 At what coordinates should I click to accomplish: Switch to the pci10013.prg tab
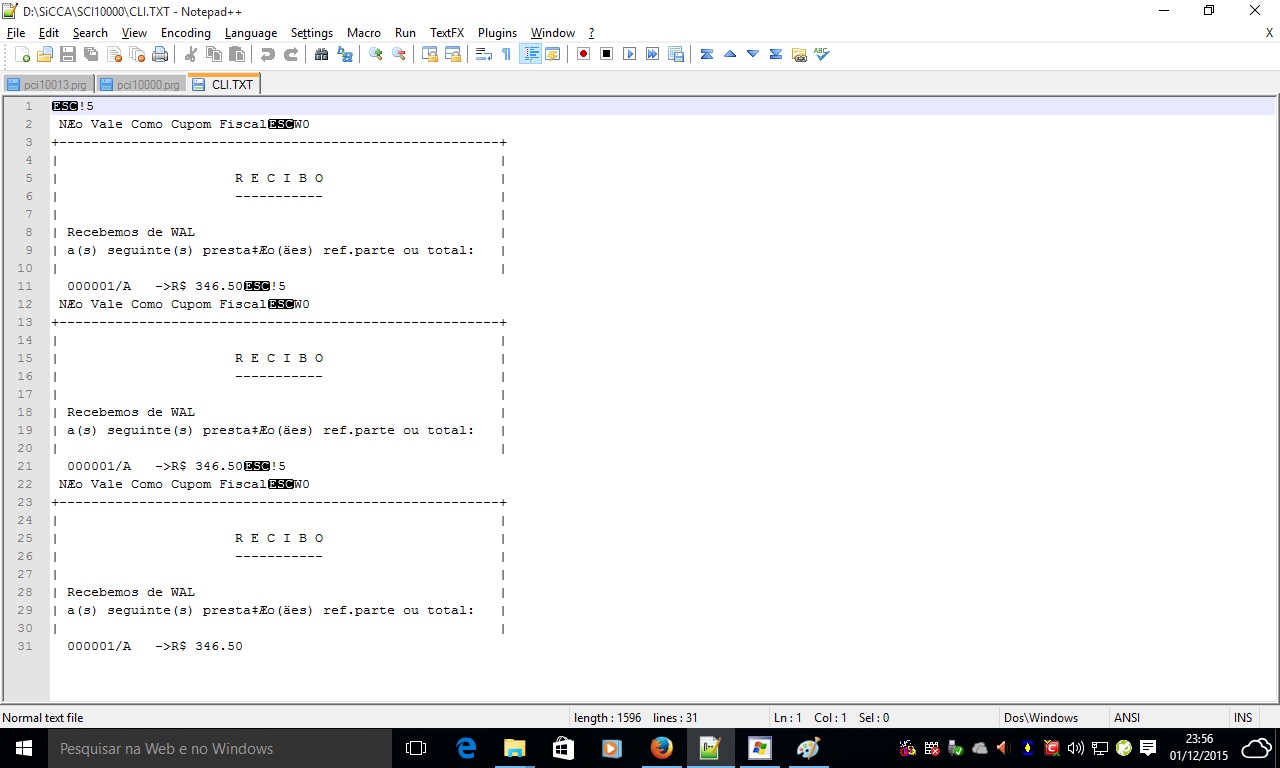tap(48, 85)
